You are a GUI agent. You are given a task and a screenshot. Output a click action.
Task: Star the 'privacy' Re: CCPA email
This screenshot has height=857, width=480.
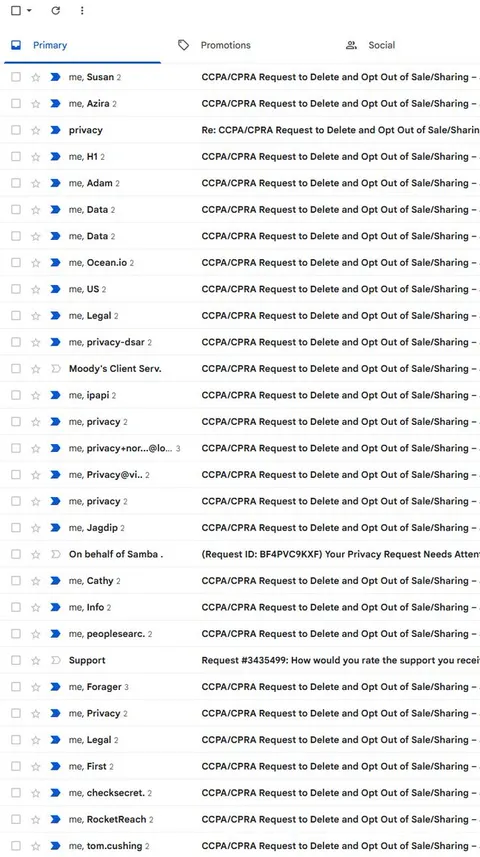point(36,130)
